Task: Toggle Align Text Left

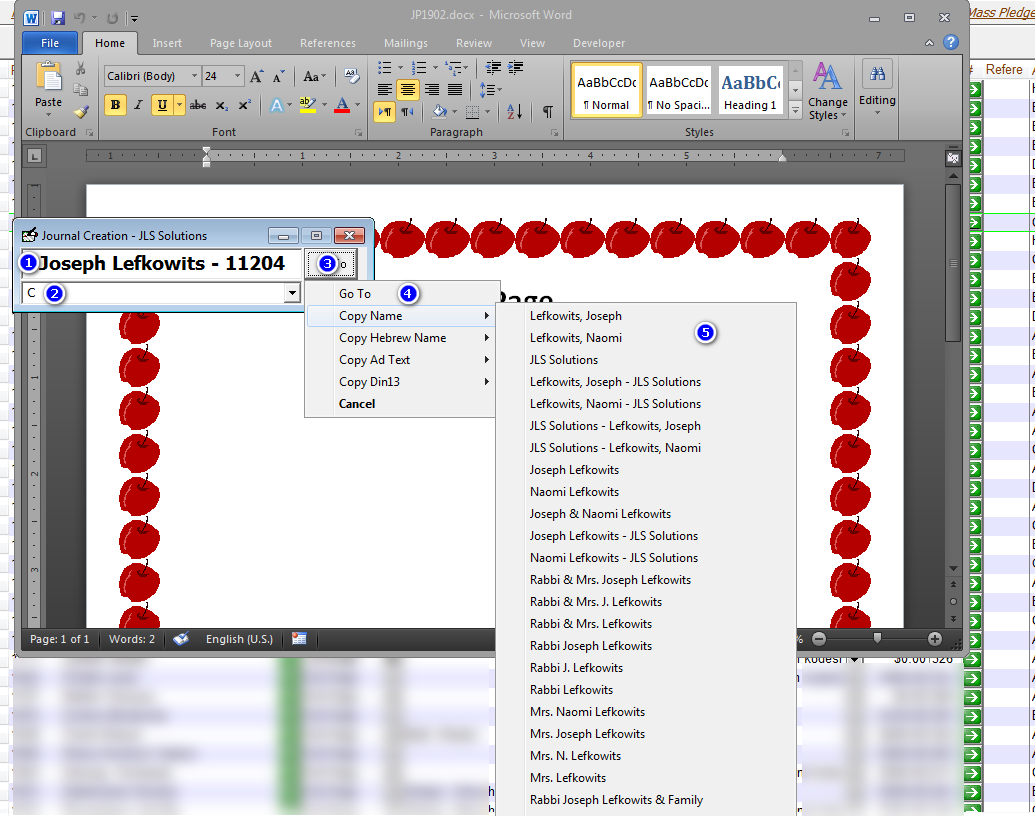Action: 385,89
